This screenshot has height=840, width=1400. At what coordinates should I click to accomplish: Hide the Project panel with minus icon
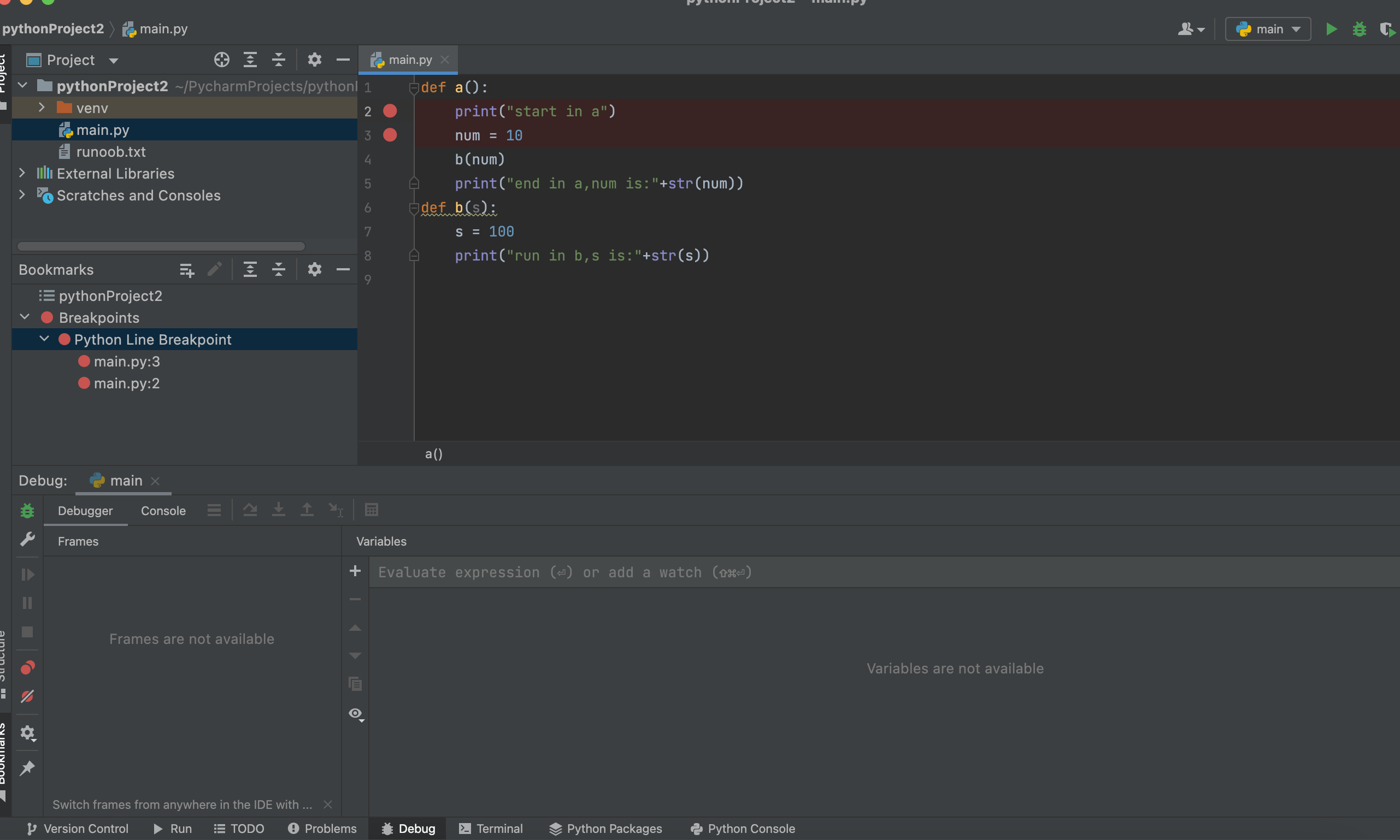(x=343, y=60)
